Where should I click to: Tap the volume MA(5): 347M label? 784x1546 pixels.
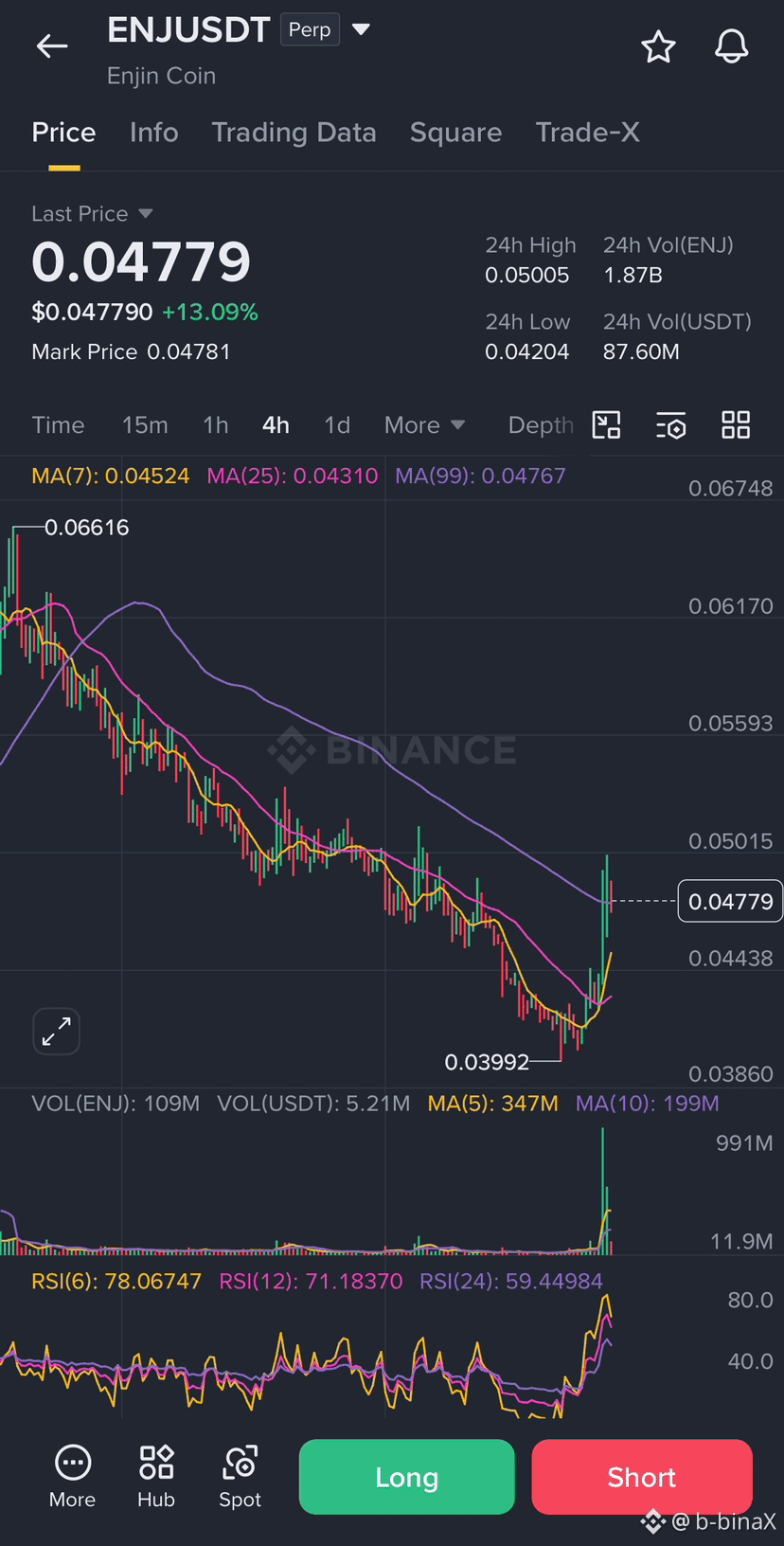(492, 1104)
